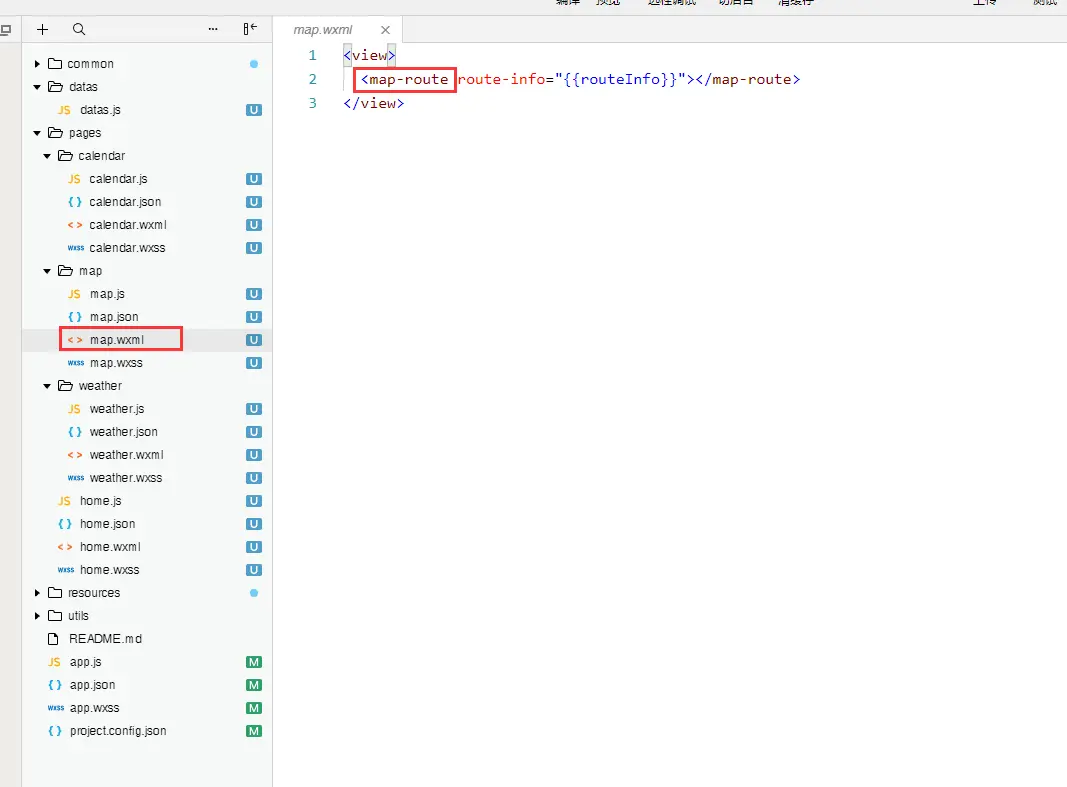The image size is (1067, 787).
Task: Click the U badge beside weather.json
Action: 254,432
